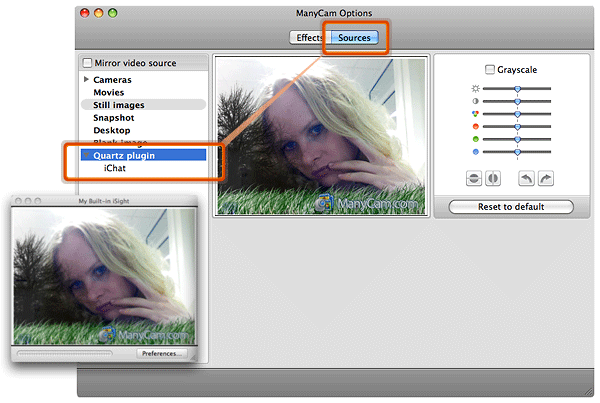The image size is (600, 403).
Task: Switch to the Sources tab
Action: tap(354, 38)
